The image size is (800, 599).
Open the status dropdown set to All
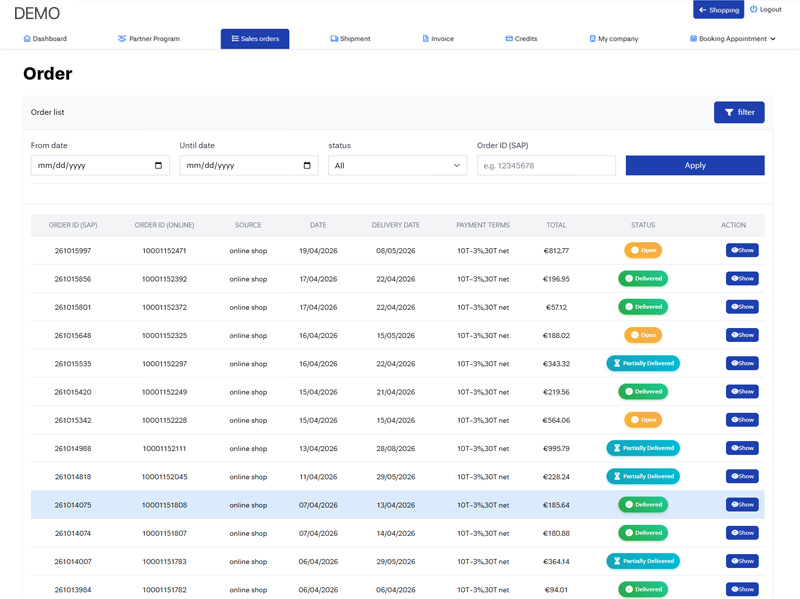coord(397,166)
